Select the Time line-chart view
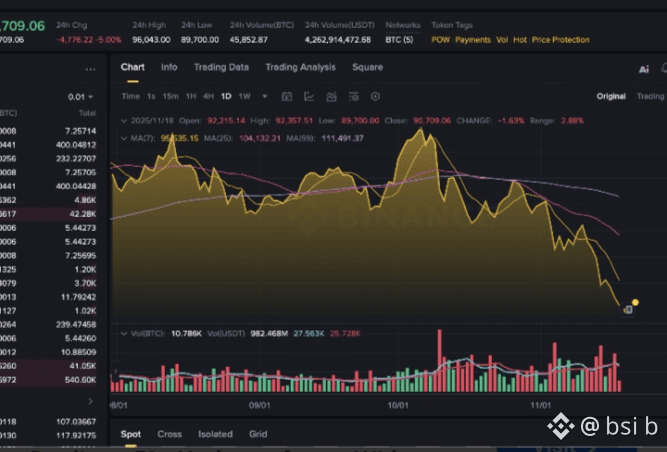 tap(131, 97)
